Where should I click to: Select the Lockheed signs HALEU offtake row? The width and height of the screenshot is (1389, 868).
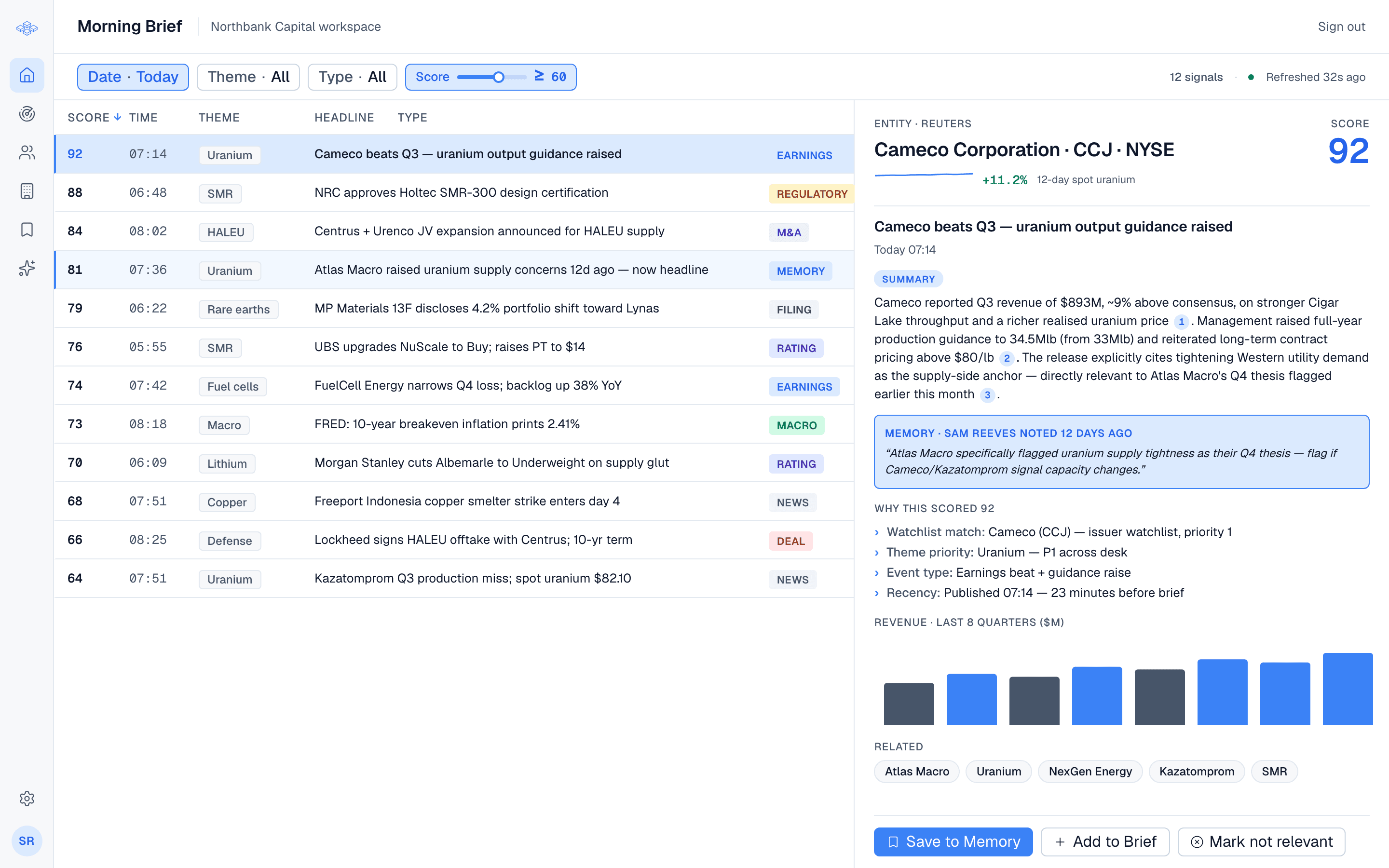pos(454,540)
